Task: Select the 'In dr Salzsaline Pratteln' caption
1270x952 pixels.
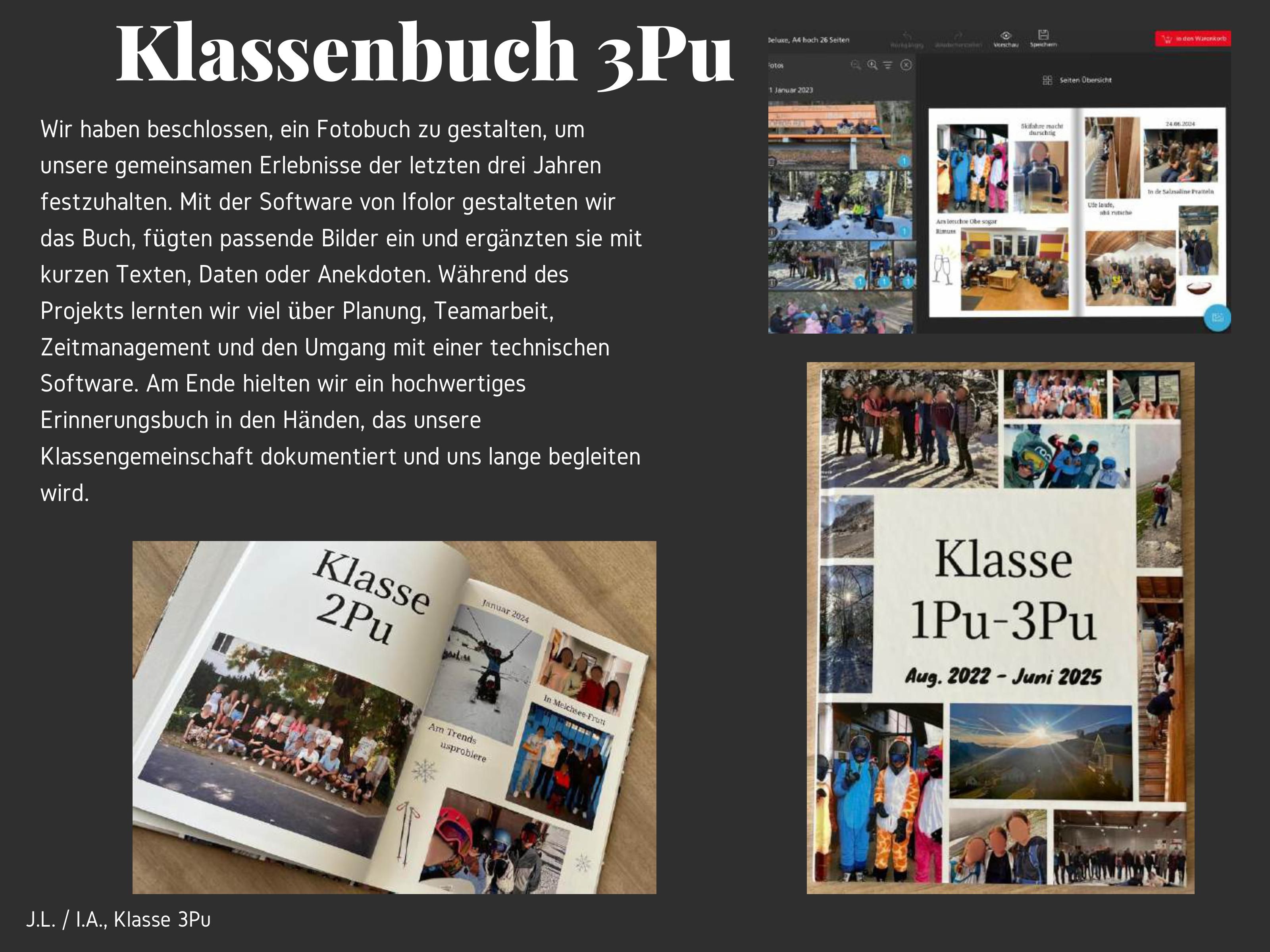Action: click(1180, 192)
